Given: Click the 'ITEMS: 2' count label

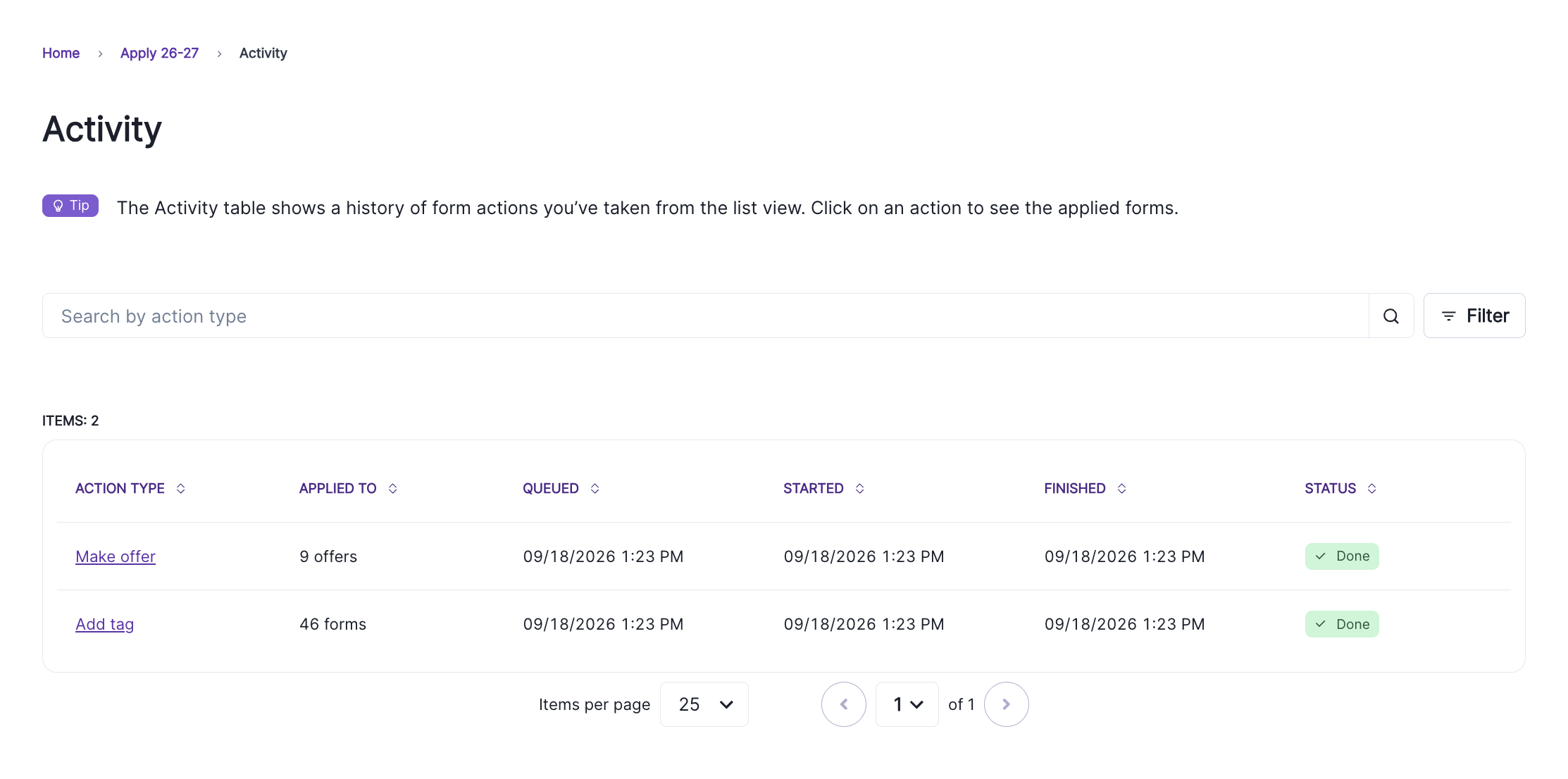Looking at the screenshot, I should [x=70, y=421].
